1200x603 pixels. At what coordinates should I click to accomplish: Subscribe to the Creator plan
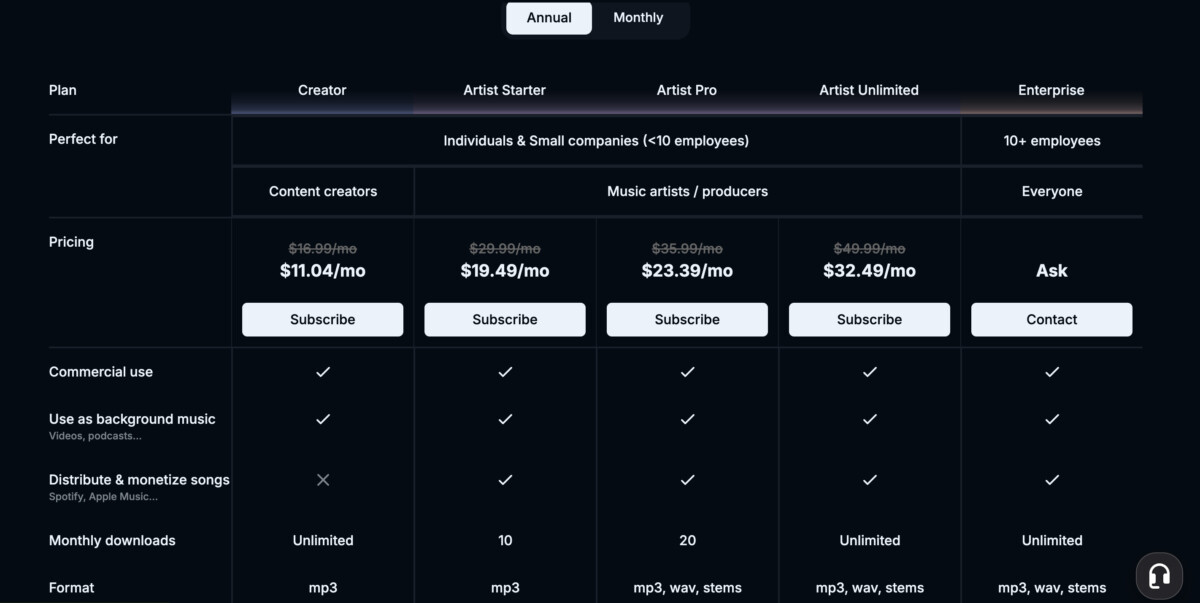323,320
